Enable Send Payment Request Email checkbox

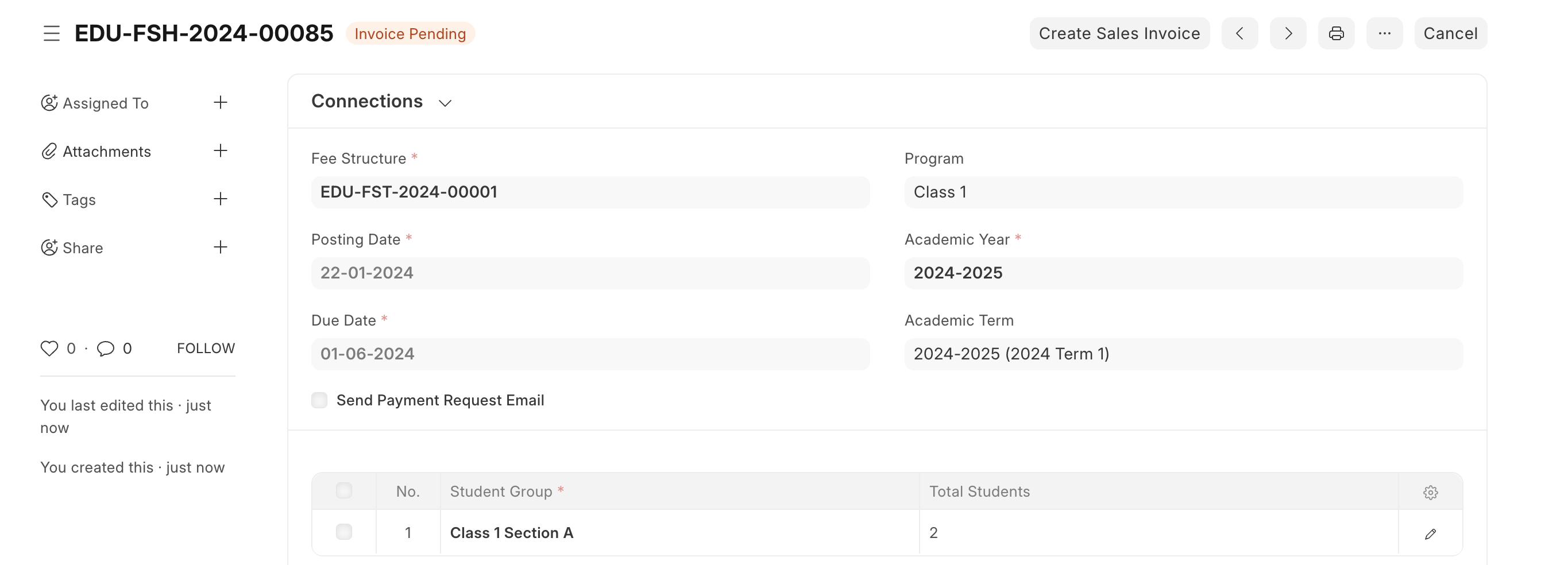pos(319,400)
